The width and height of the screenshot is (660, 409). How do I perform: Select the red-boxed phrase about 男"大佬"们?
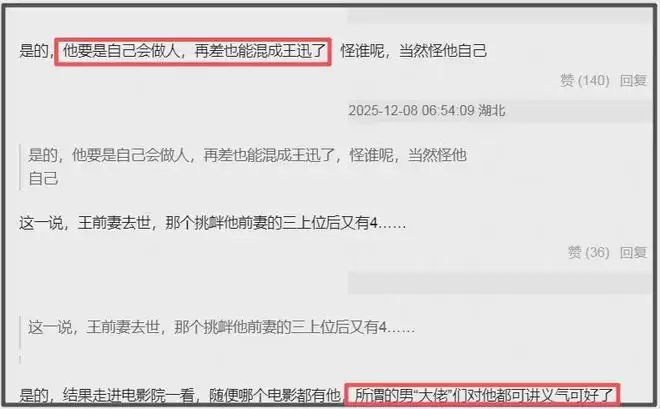point(482,395)
